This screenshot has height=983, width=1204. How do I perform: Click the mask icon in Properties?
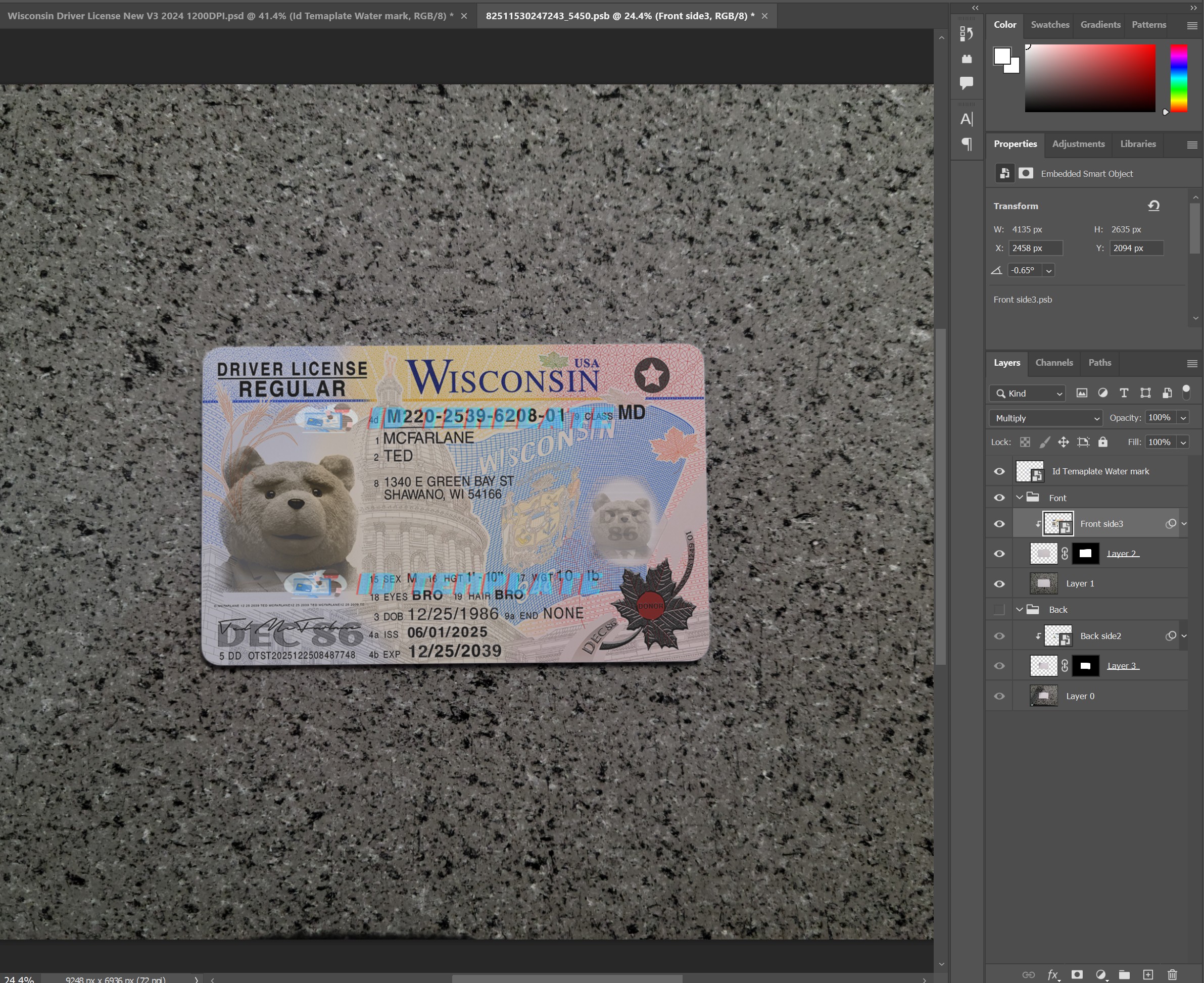tap(1026, 173)
